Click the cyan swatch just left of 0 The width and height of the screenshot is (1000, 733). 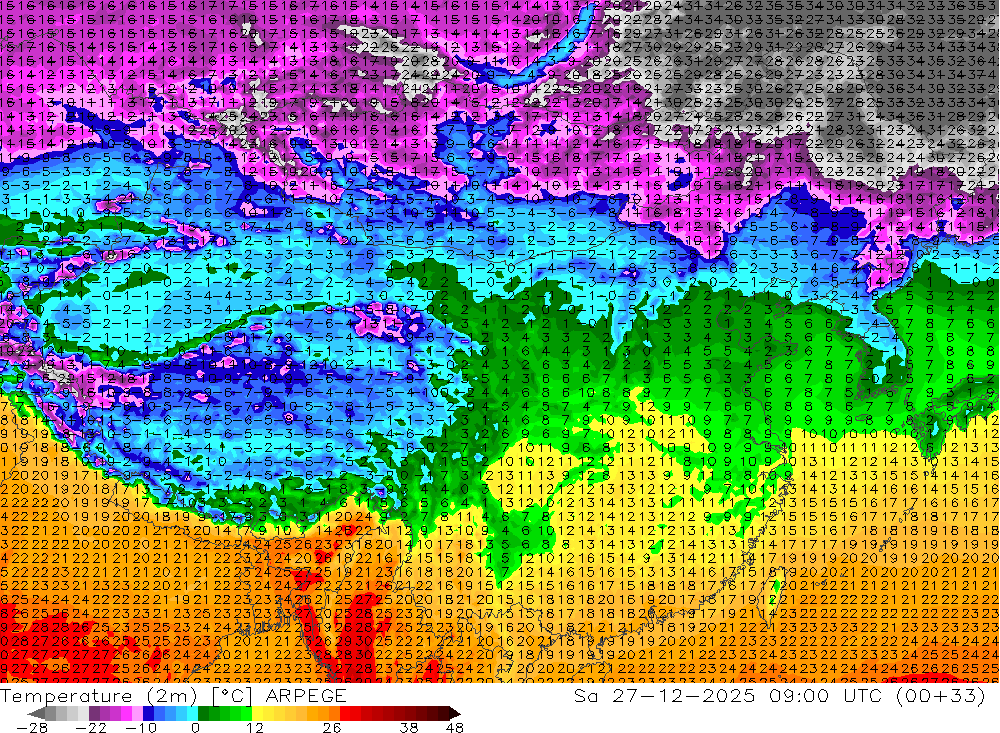coord(192,714)
